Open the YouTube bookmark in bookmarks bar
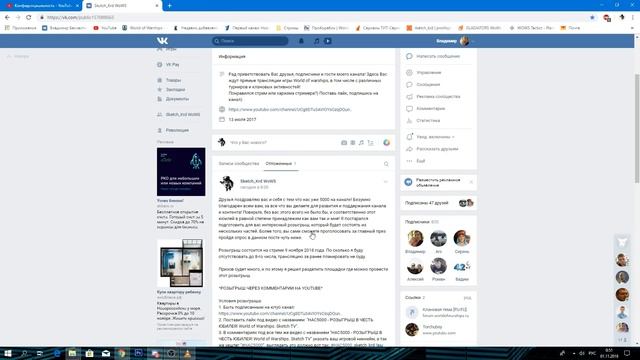This screenshot has width=640, height=360. 105,28
